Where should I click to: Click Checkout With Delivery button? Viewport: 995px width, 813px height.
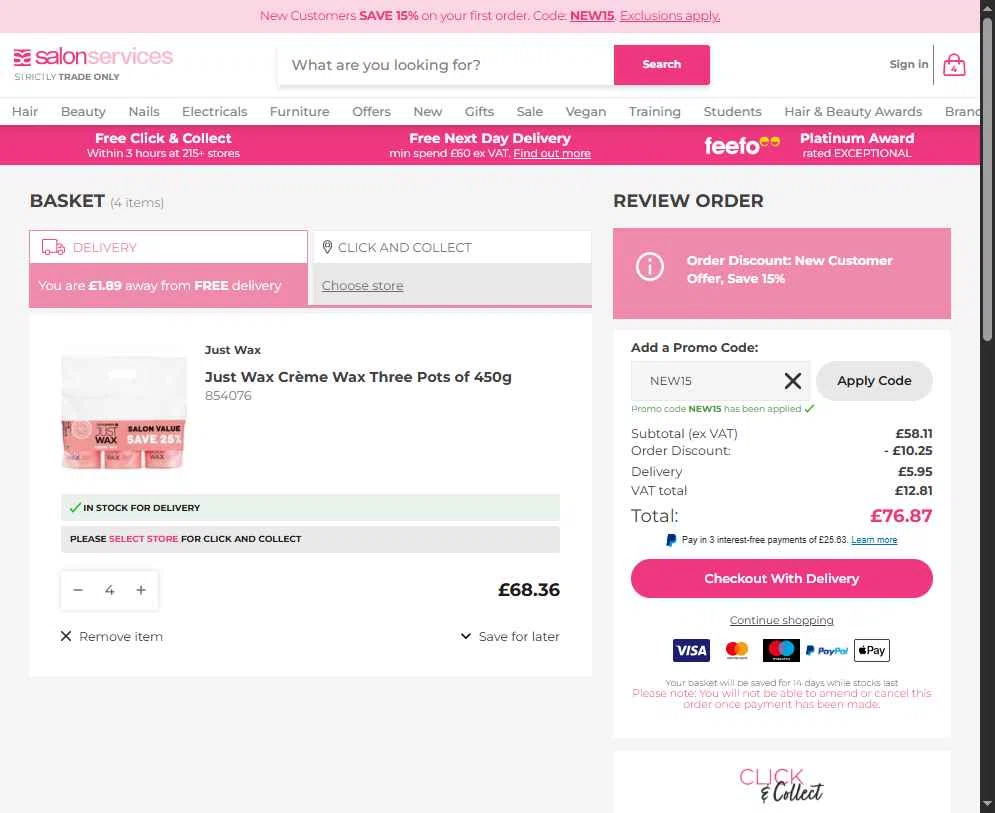(782, 578)
